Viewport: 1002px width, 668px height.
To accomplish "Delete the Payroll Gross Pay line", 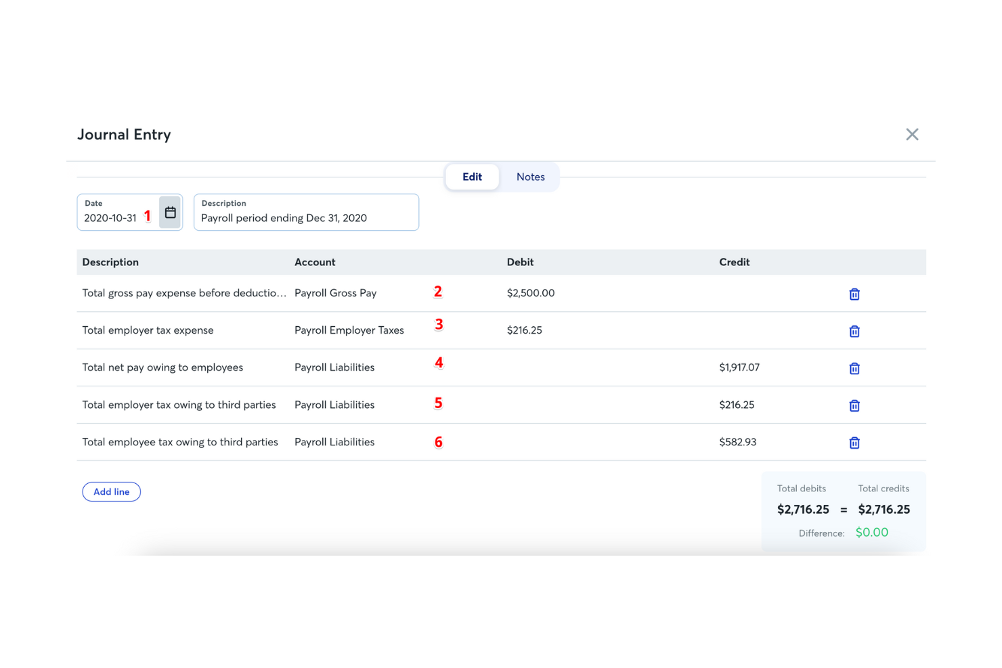I will click(854, 293).
